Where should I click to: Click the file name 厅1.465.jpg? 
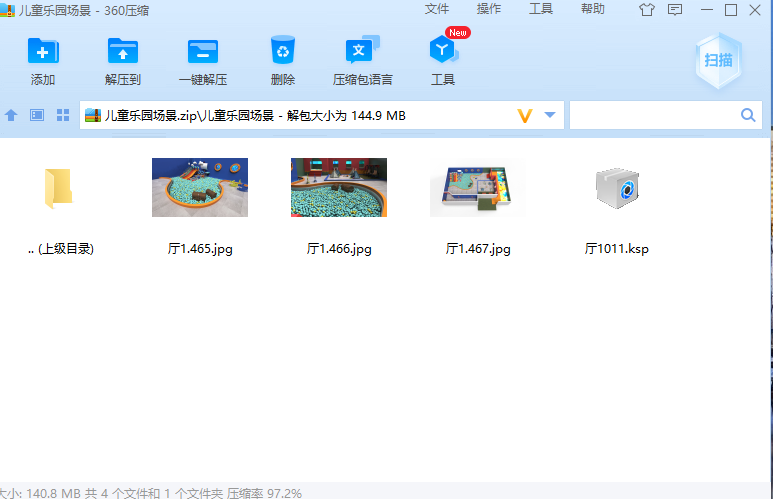200,249
